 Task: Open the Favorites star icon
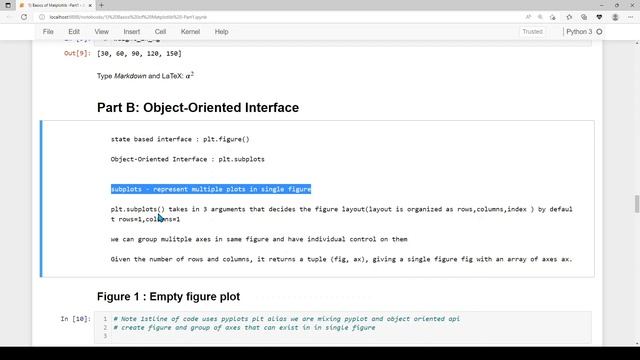tap(569, 17)
